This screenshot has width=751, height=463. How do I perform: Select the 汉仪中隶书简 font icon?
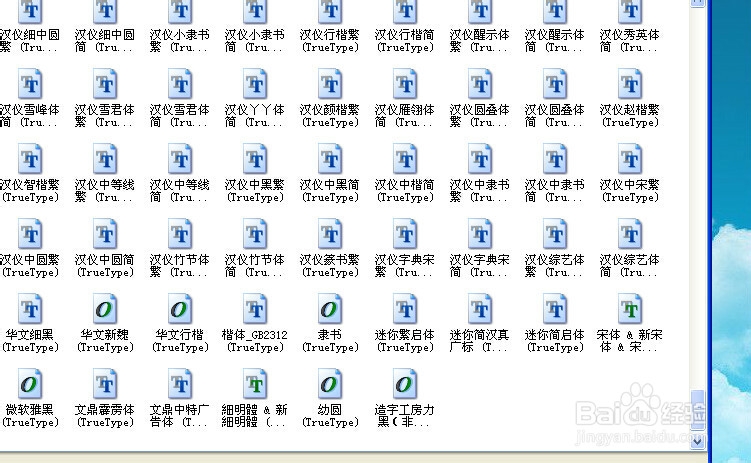555,159
